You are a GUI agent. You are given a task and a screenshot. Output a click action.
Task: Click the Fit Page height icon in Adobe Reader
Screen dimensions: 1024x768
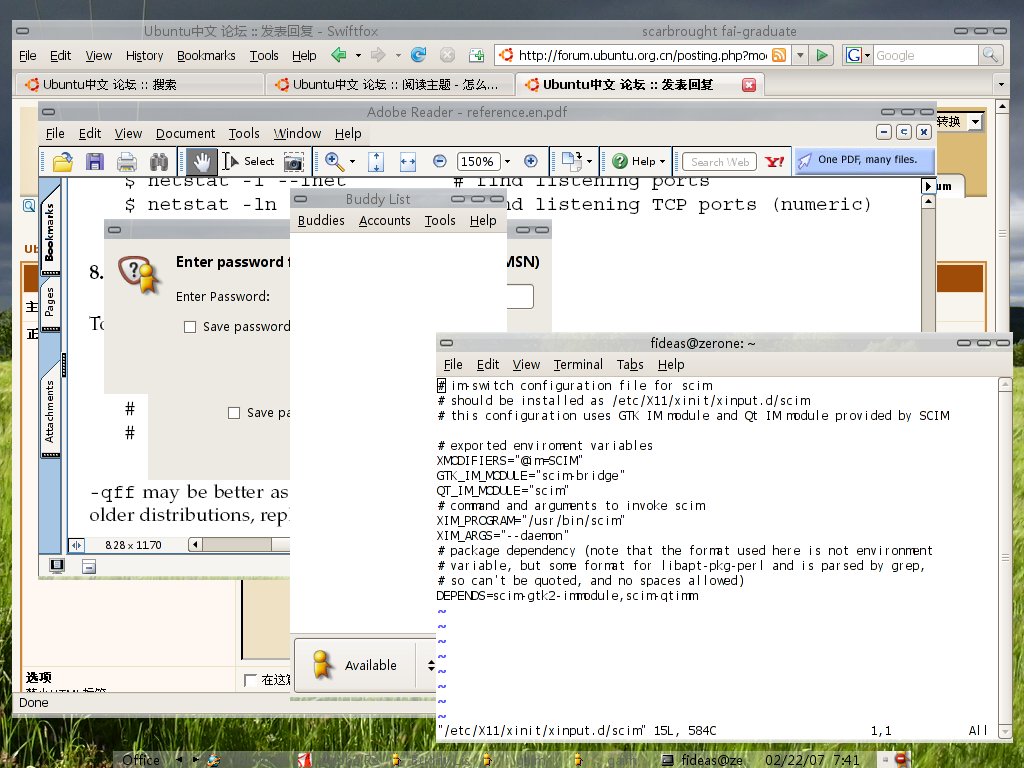coord(376,161)
